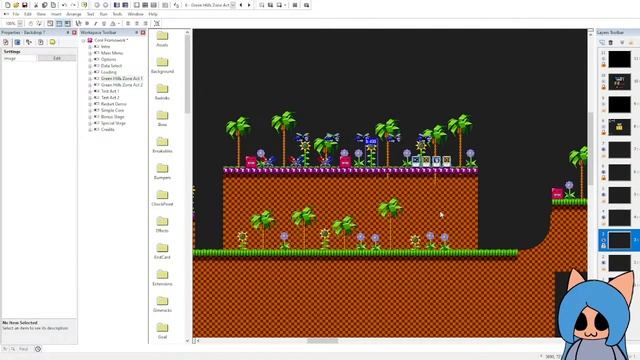Click the center-in-frame icon on second toolbar

click(x=157, y=23)
